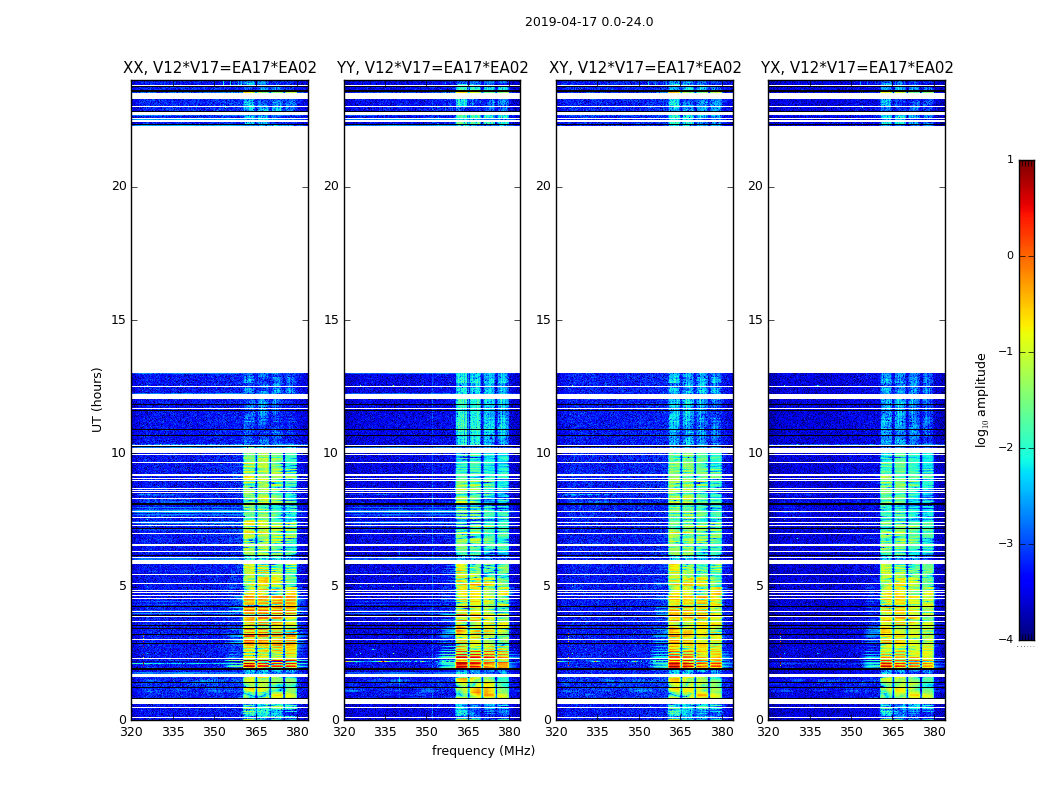This screenshot has width=1050, height=800.
Task: Pick the dark red top of the colorbar
Action: 1026,165
